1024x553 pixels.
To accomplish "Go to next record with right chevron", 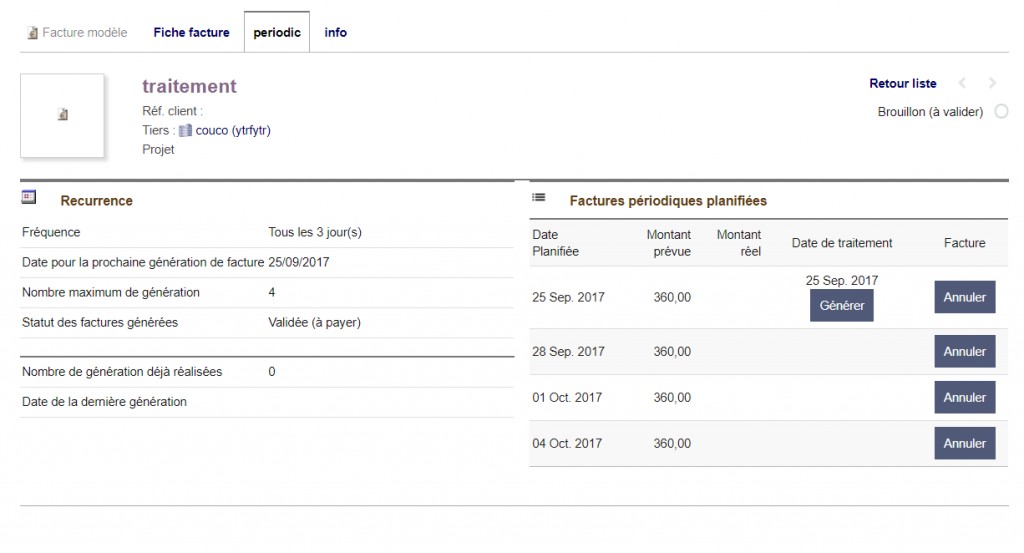I will point(992,83).
